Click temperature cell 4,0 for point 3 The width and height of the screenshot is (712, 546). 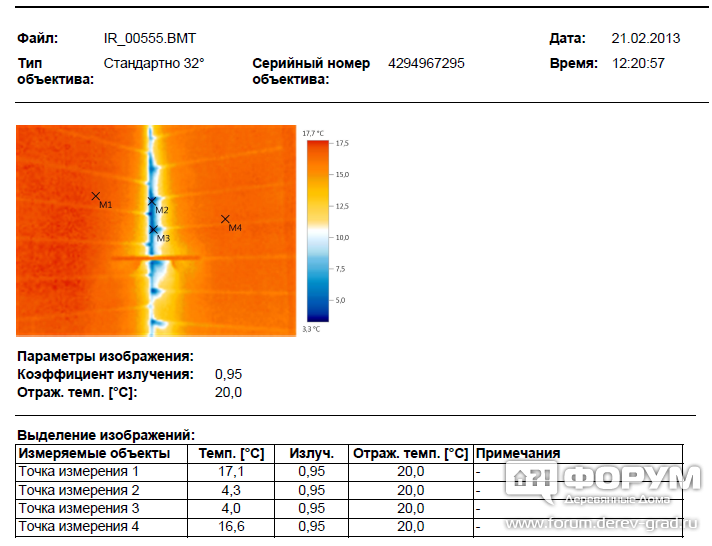coord(231,509)
